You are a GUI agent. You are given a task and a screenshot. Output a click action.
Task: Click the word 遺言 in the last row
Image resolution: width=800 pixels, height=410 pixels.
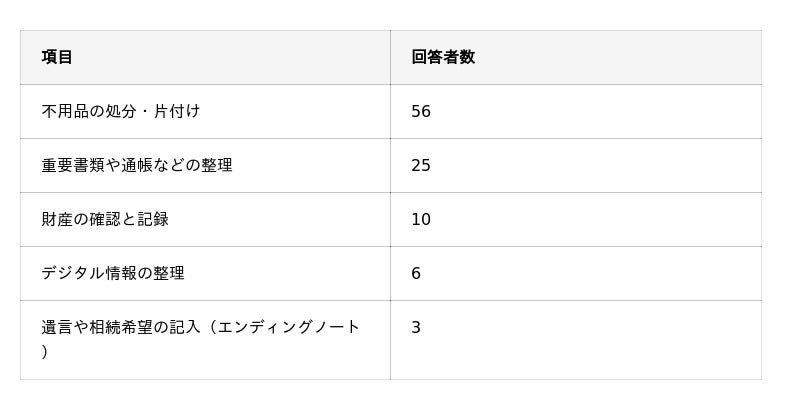click(57, 327)
